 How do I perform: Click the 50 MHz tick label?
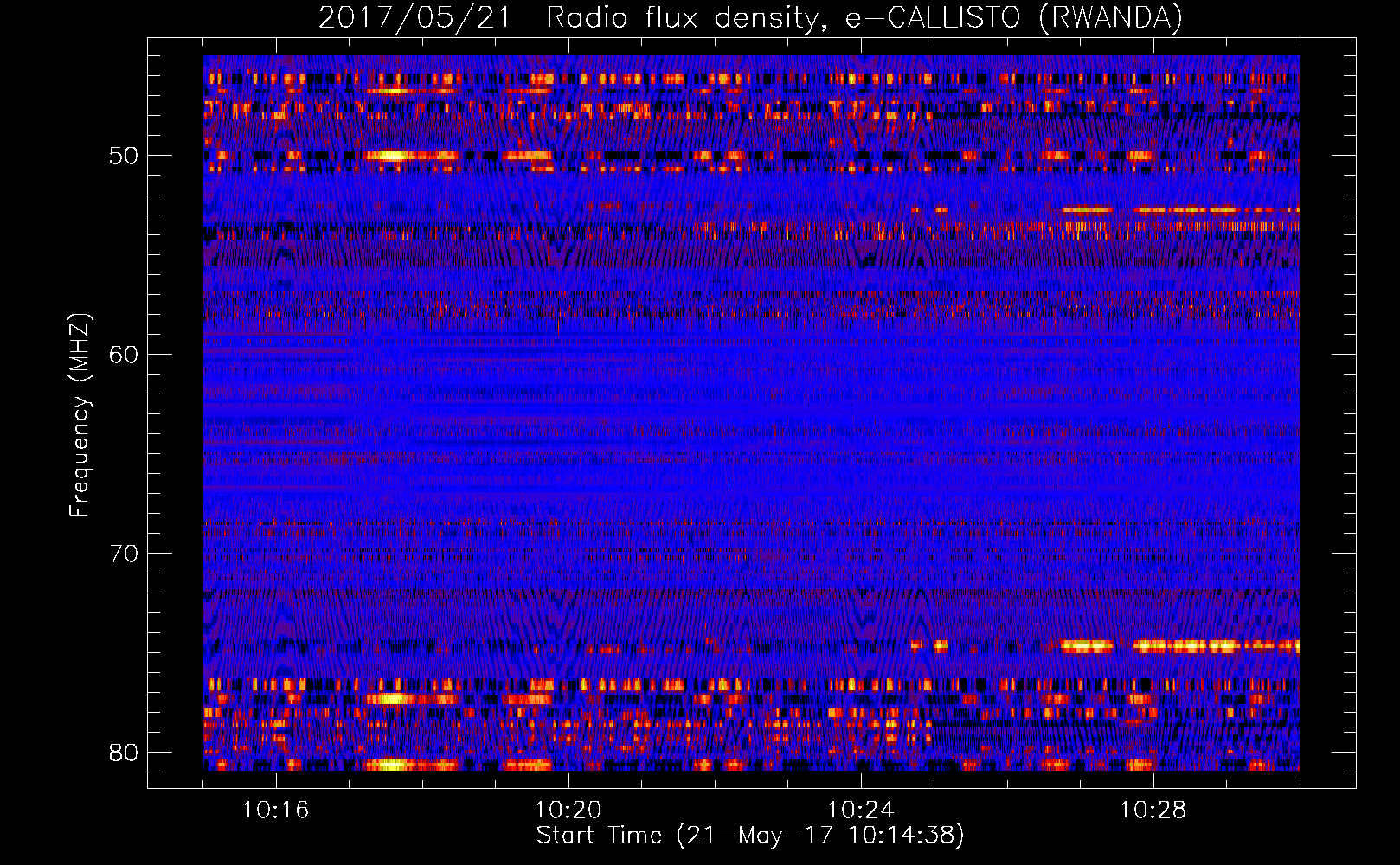pos(124,157)
